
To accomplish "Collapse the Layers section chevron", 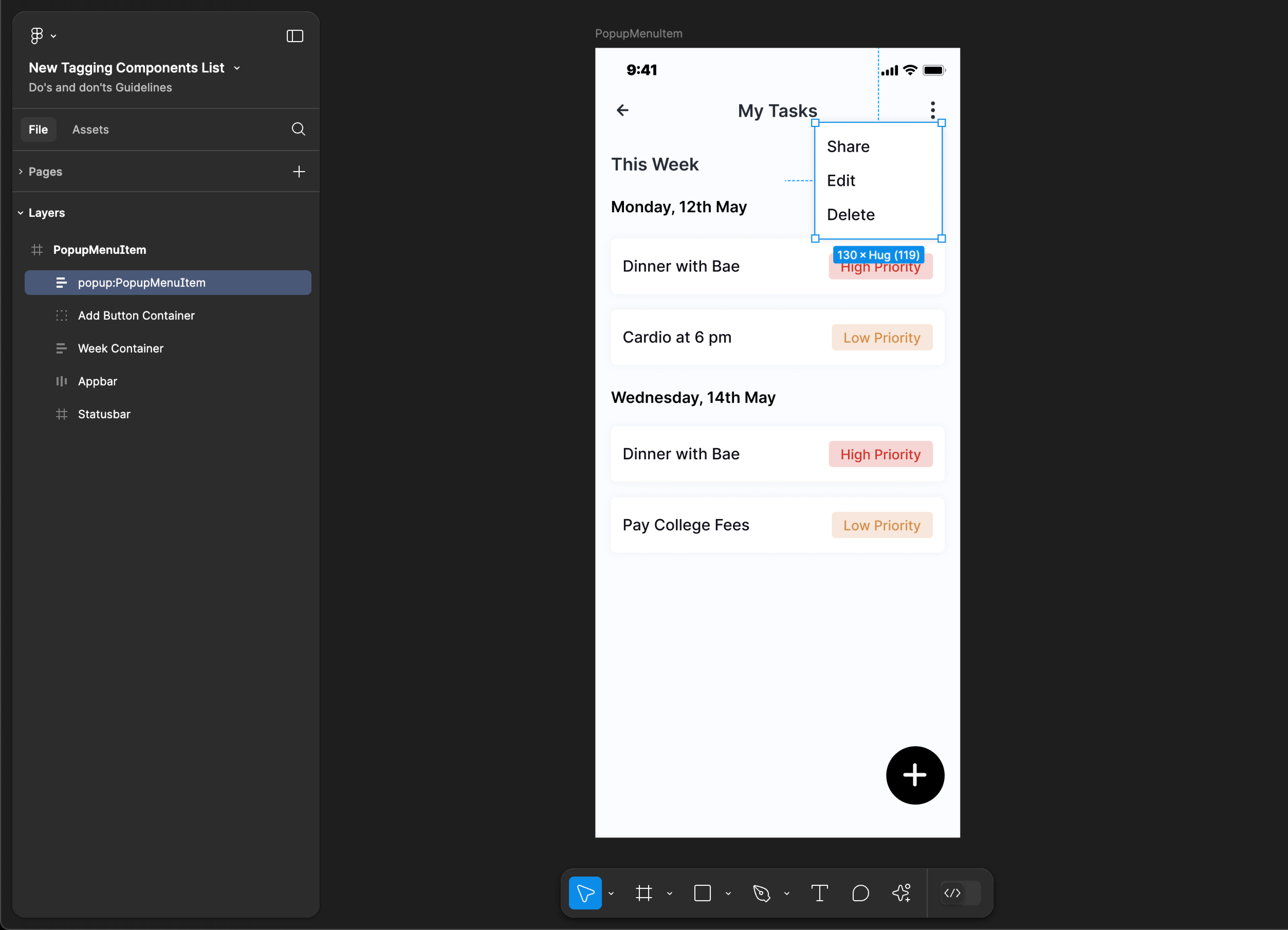I will click(21, 213).
